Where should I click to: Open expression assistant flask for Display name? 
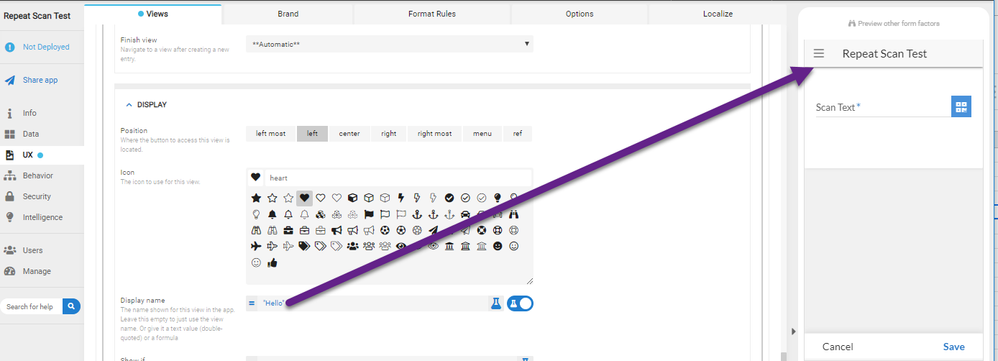click(495, 304)
